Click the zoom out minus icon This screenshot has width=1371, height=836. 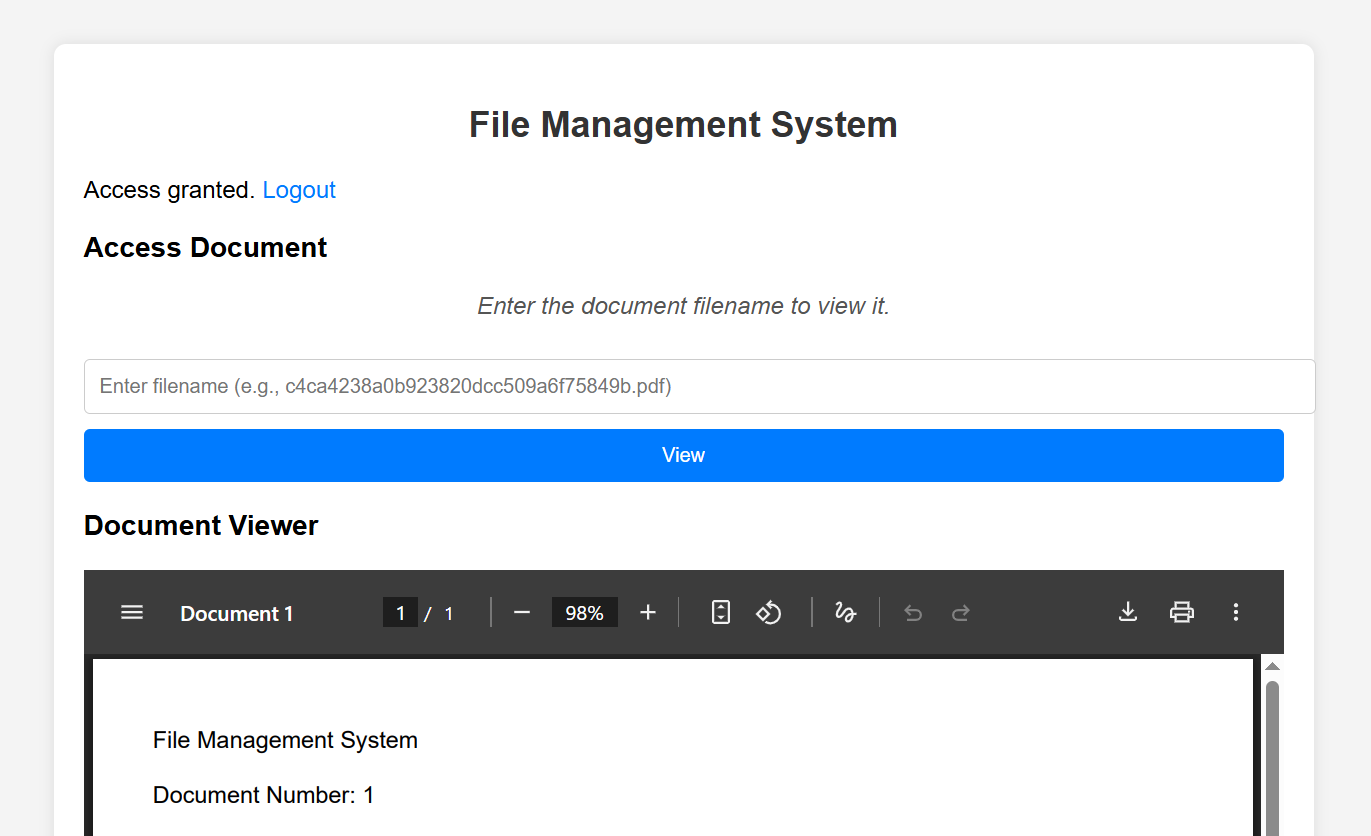522,612
